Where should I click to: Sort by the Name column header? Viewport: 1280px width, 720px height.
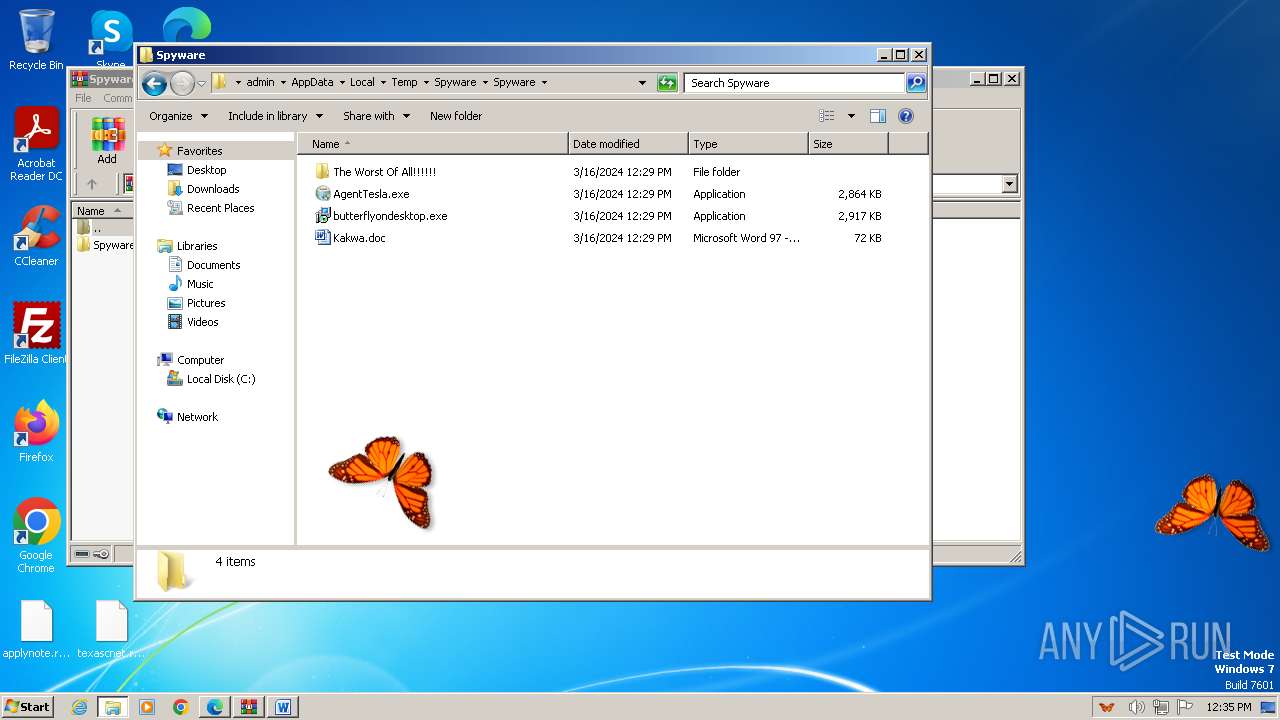click(433, 144)
